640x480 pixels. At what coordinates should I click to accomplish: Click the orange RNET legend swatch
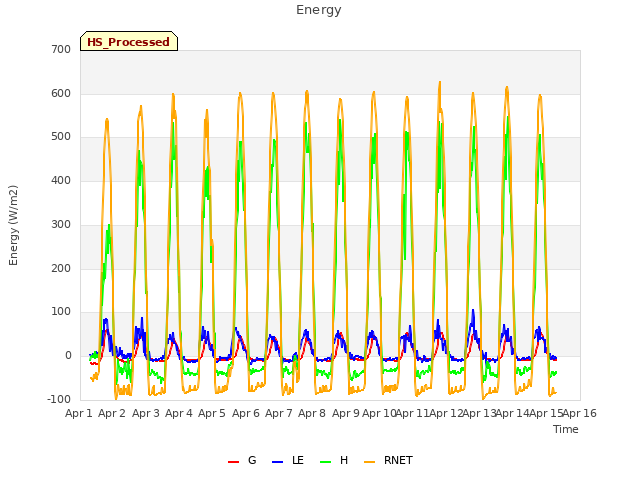pyautogui.click(x=369, y=462)
